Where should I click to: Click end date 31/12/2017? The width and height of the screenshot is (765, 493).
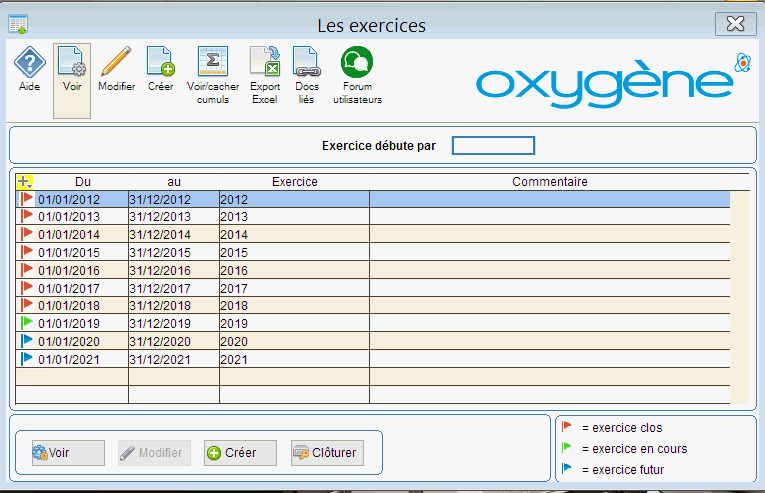click(160, 288)
